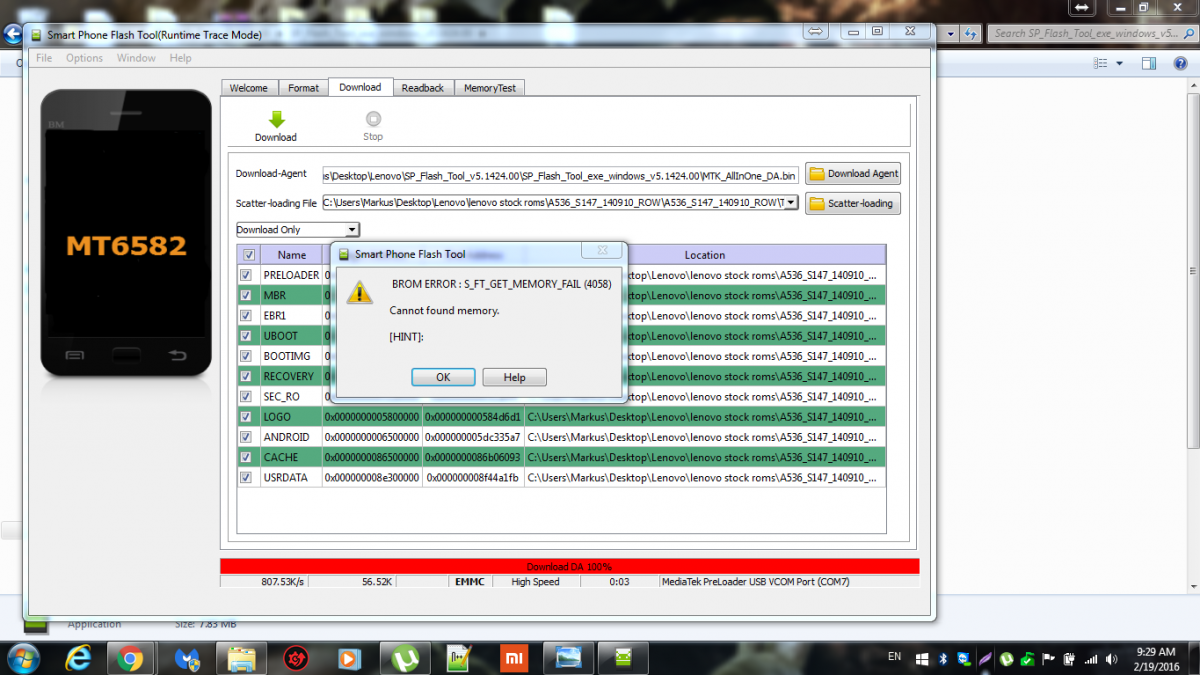Open Windows Explorer folder on taskbar
The width and height of the screenshot is (1200, 675).
point(241,658)
